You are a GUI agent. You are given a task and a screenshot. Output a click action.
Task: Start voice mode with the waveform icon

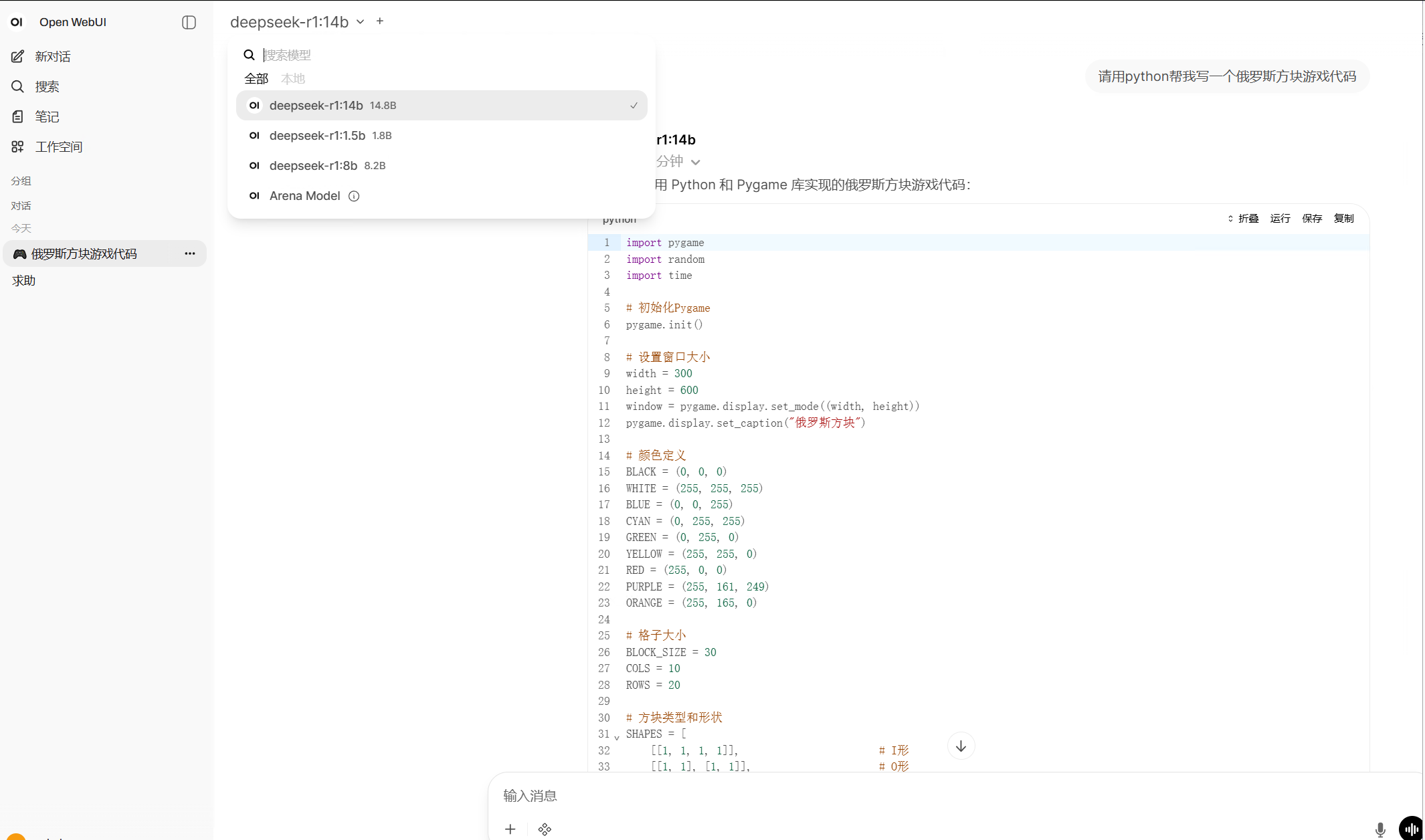coord(1410,829)
